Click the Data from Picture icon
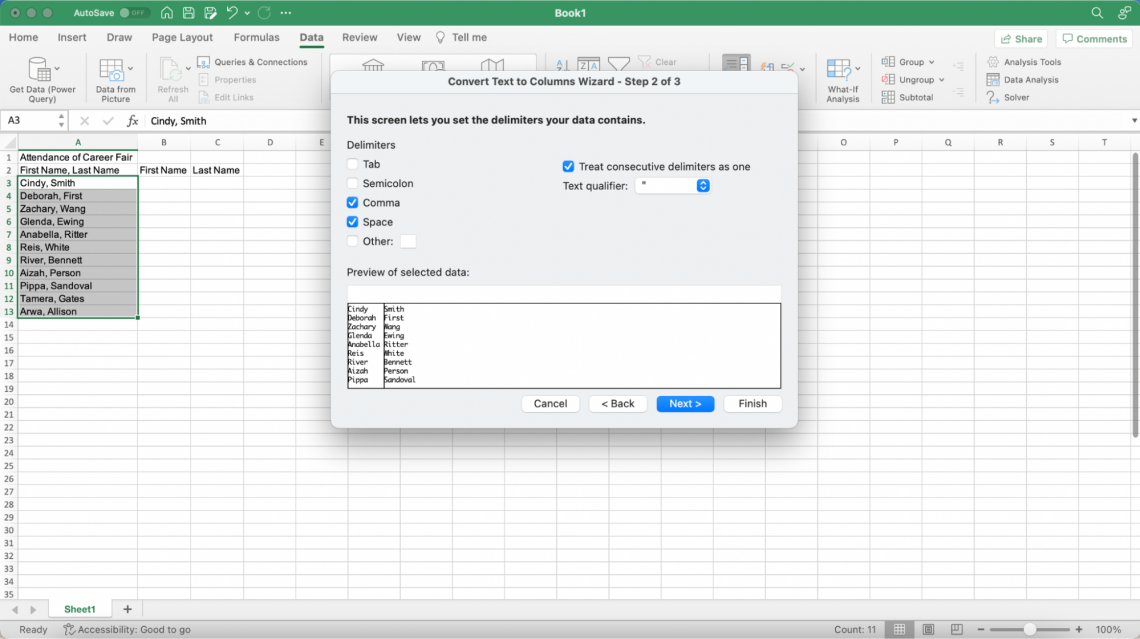This screenshot has width=1140, height=639. coord(115,71)
